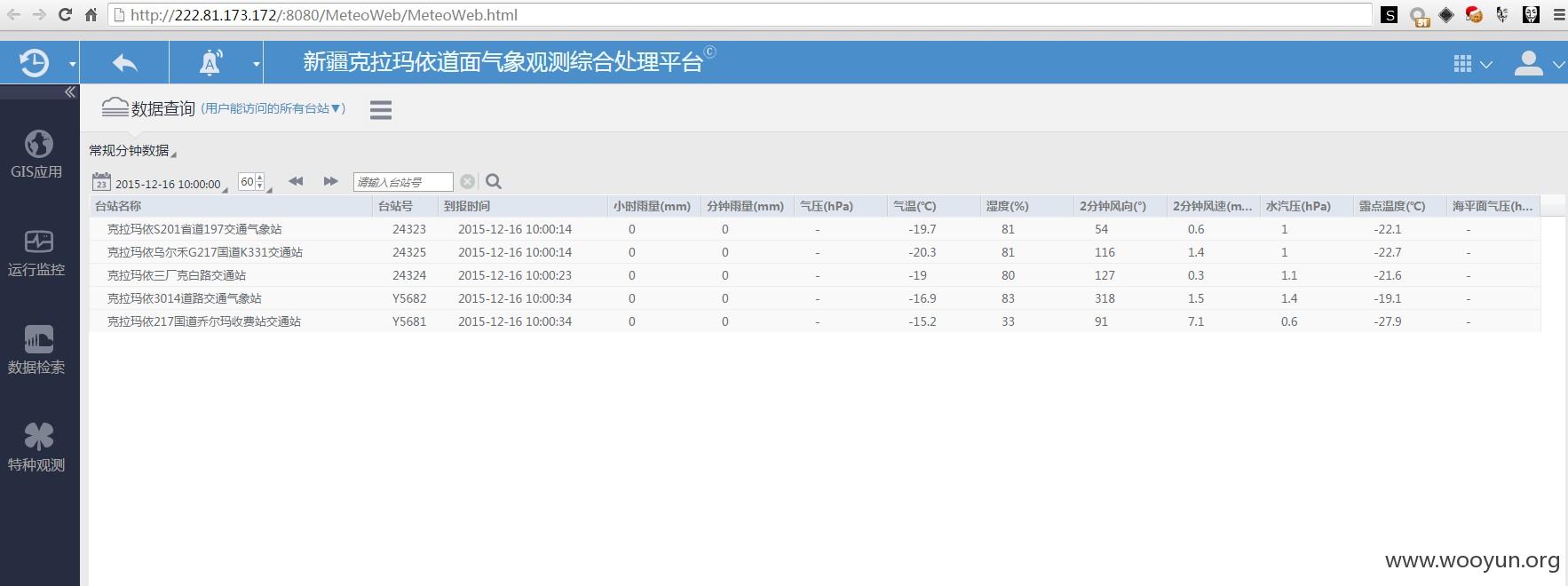This screenshot has width=1568, height=586.
Task: Click the date field 2015-12-16 10:00:00
Action: click(x=168, y=184)
